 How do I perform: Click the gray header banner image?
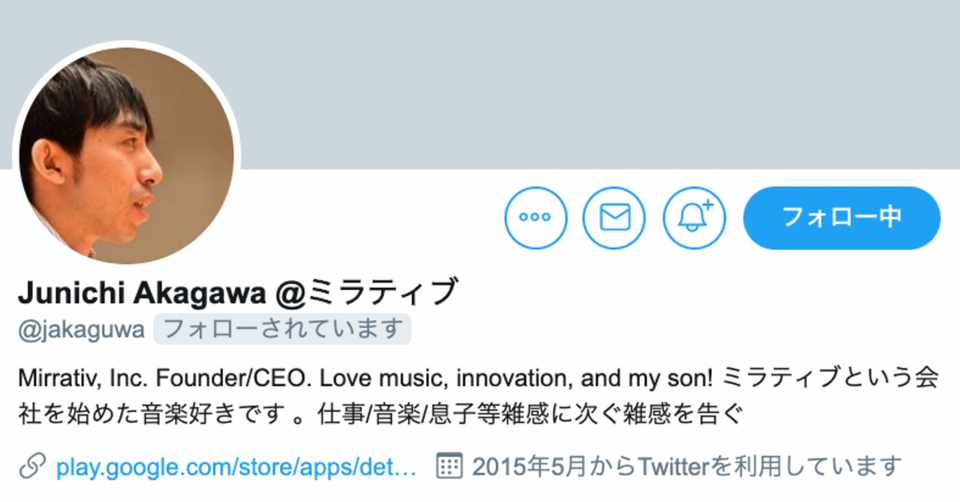(600, 80)
